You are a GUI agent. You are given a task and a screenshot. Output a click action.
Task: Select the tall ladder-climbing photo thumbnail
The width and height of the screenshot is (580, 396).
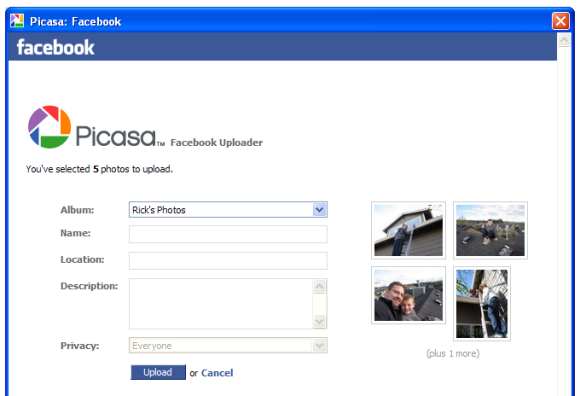[482, 304]
